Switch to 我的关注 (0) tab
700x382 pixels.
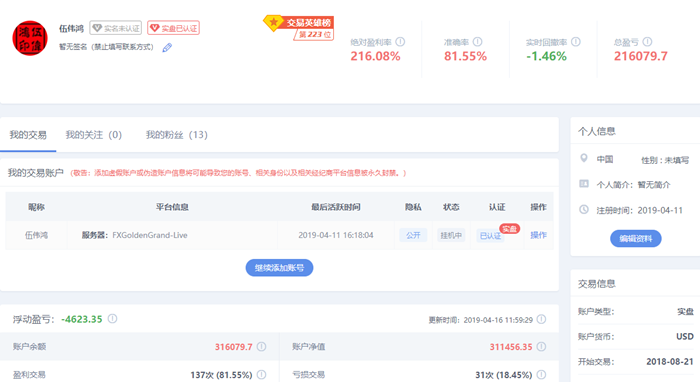[94, 135]
